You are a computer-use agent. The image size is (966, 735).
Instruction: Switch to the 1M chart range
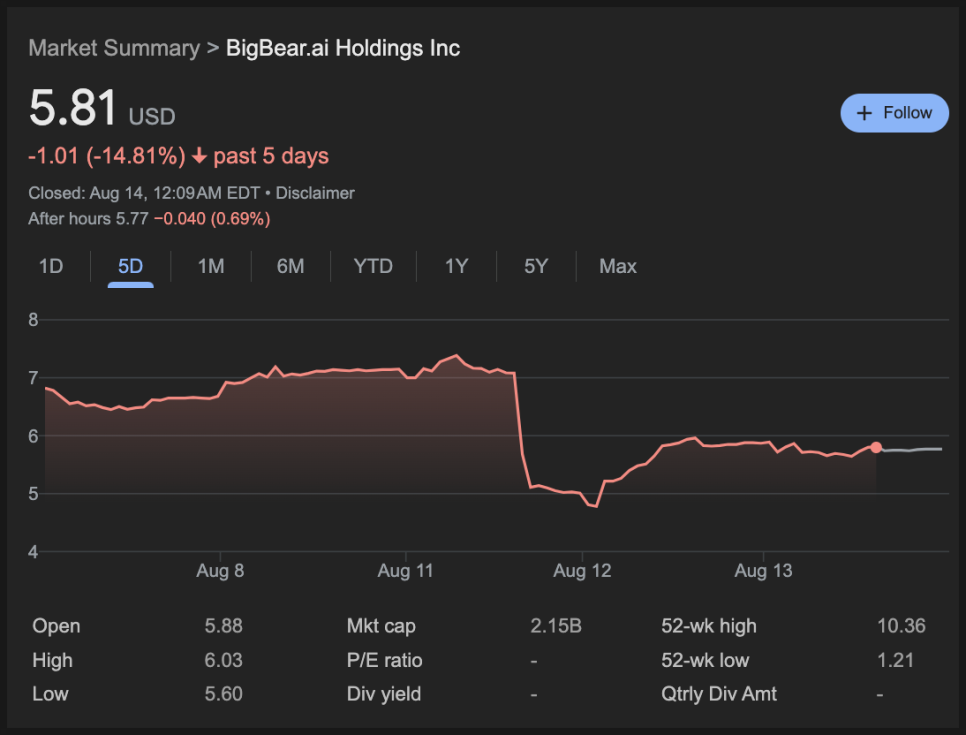[211, 266]
